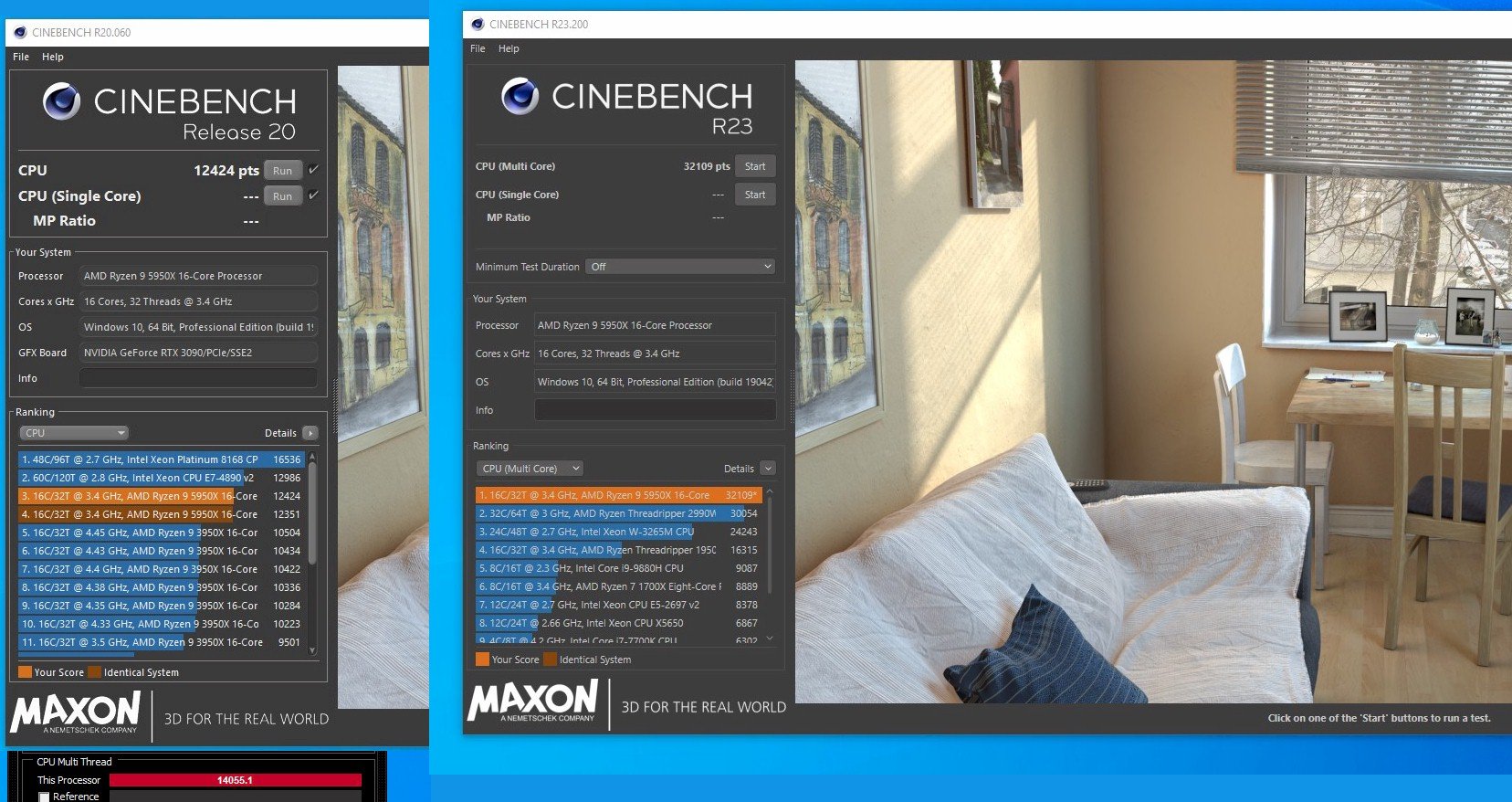Select R23 ranking row Ryzen 7 1700X 8889
1512x802 pixels.
tap(618, 586)
